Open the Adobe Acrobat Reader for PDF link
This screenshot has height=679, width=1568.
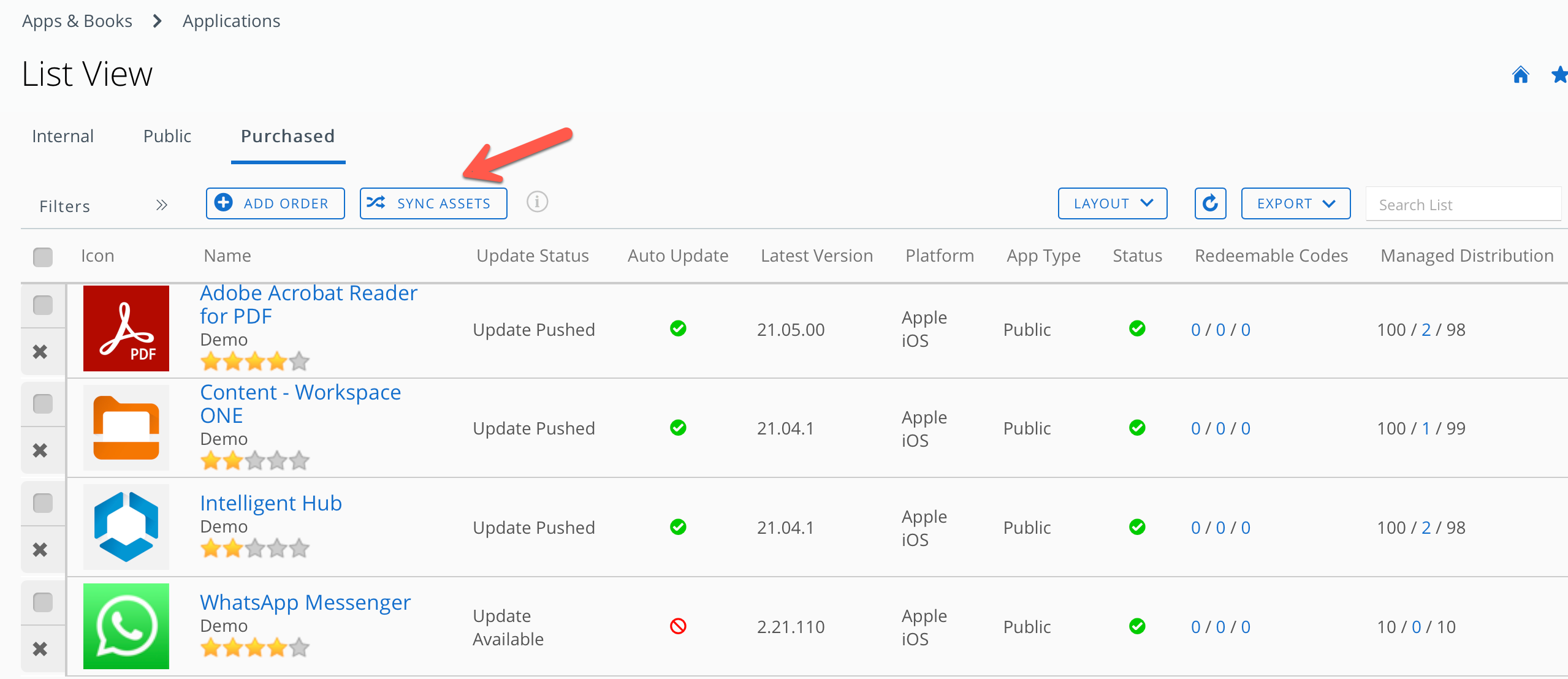click(308, 304)
